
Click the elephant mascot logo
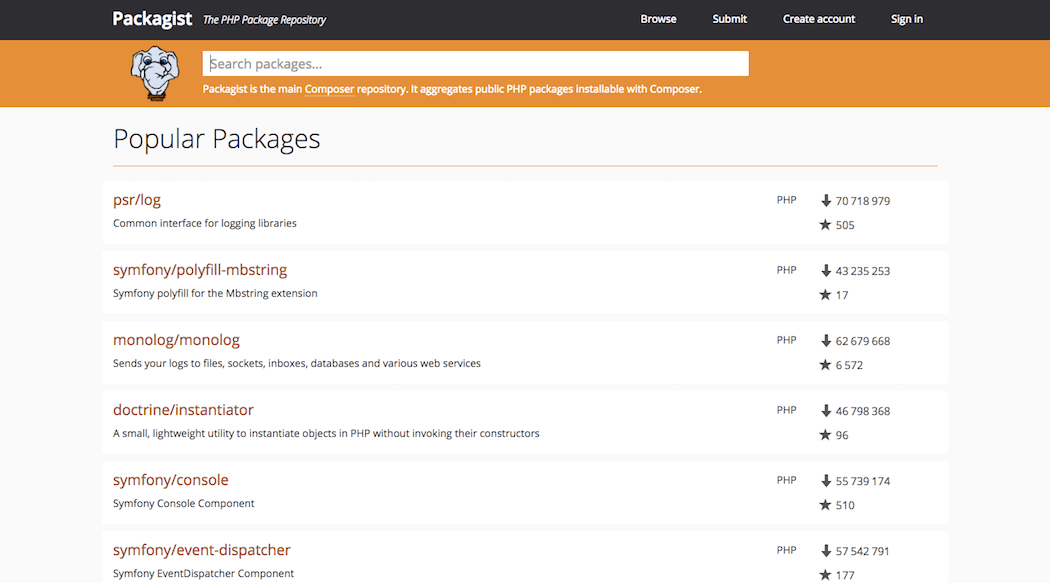(x=155, y=74)
